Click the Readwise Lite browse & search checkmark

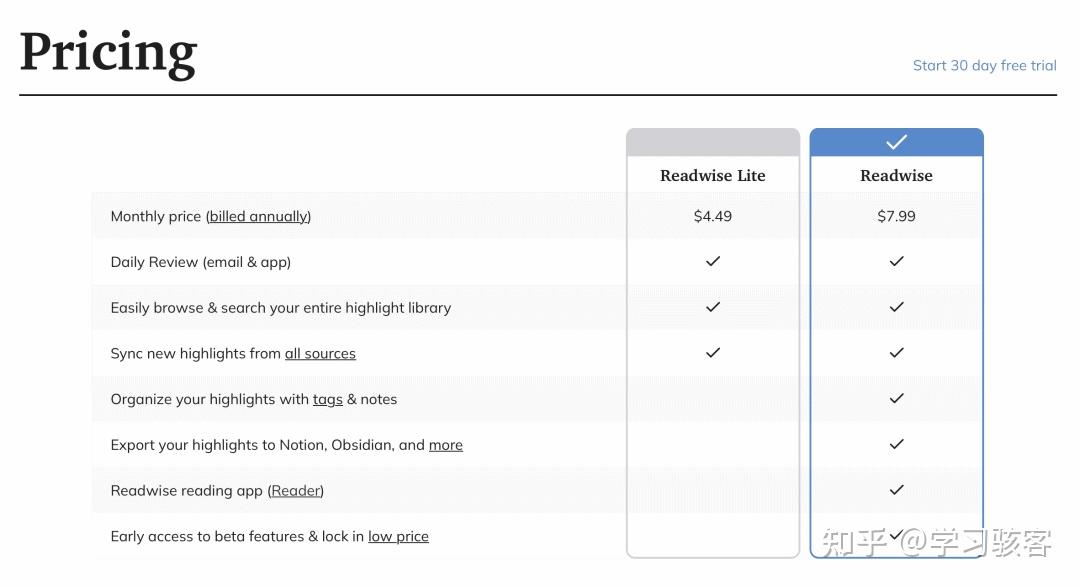[x=713, y=307]
